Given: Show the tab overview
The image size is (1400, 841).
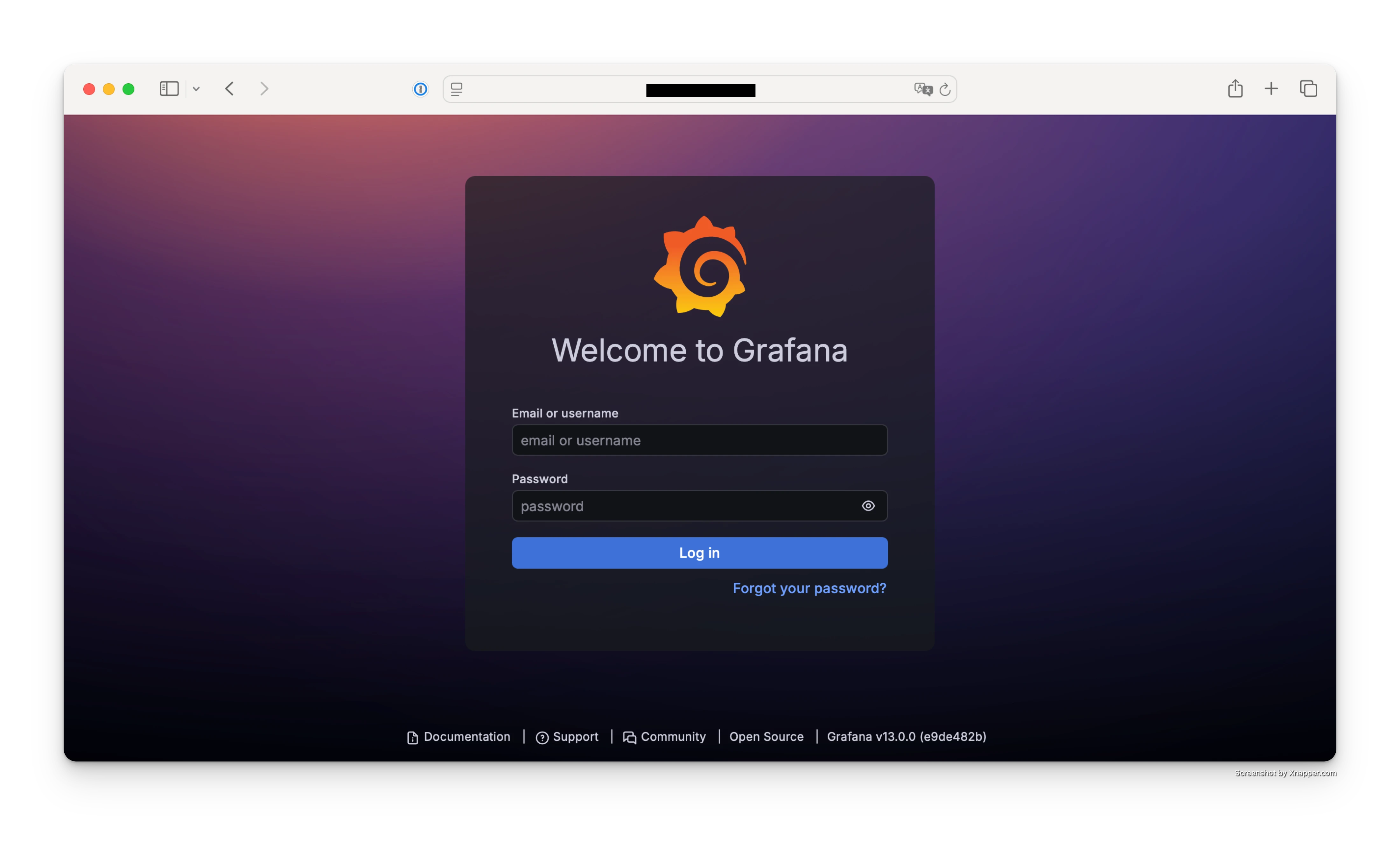Looking at the screenshot, I should pyautogui.click(x=1308, y=89).
